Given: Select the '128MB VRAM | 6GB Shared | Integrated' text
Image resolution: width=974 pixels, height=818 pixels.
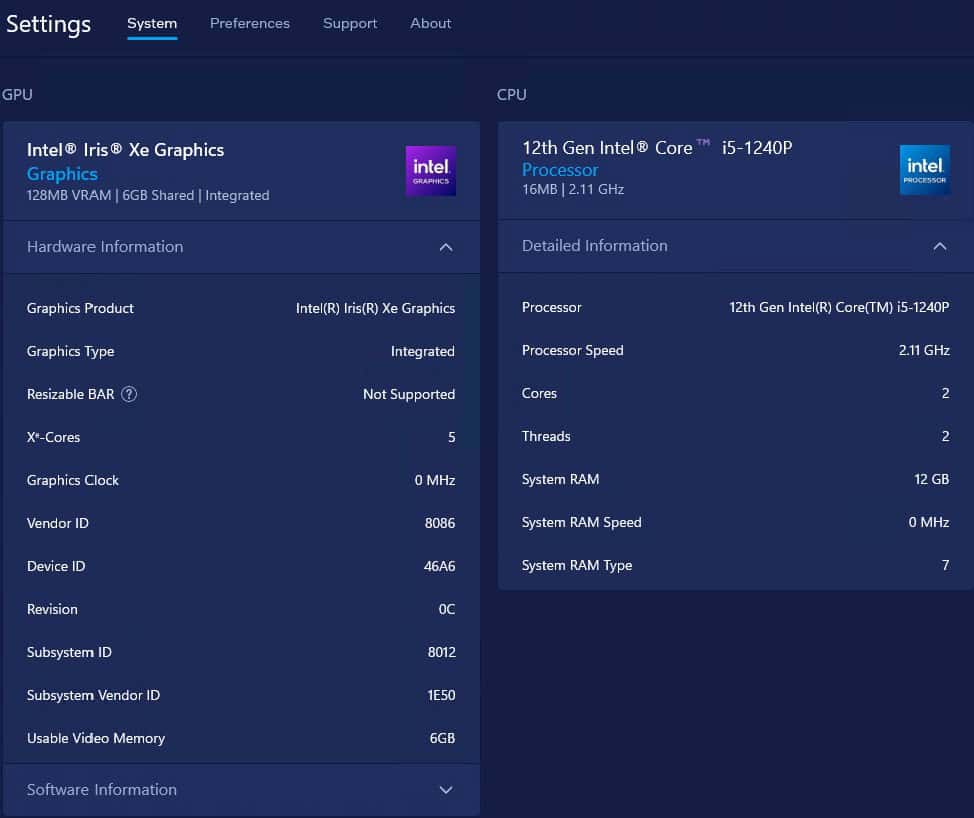Looking at the screenshot, I should pos(148,195).
